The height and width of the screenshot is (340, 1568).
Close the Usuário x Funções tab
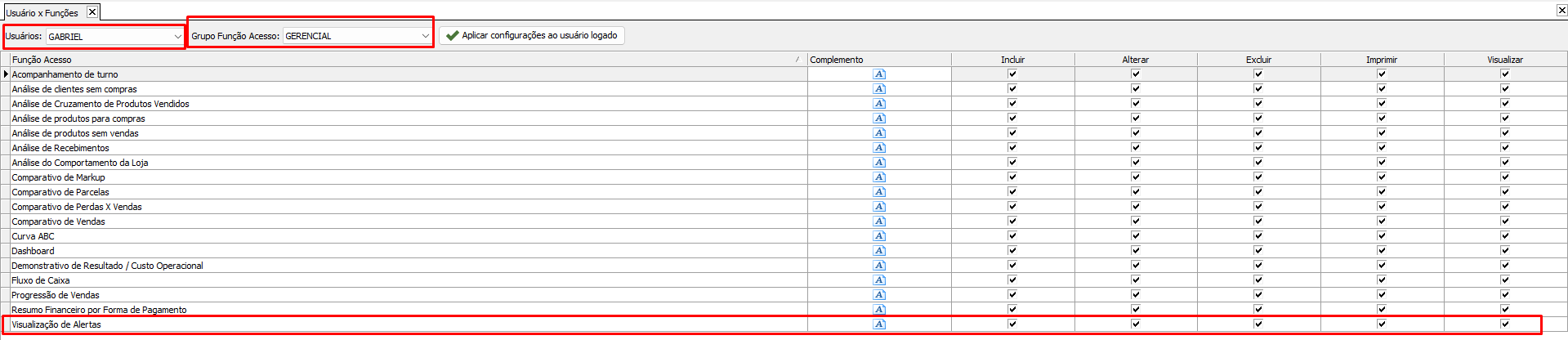(x=92, y=12)
